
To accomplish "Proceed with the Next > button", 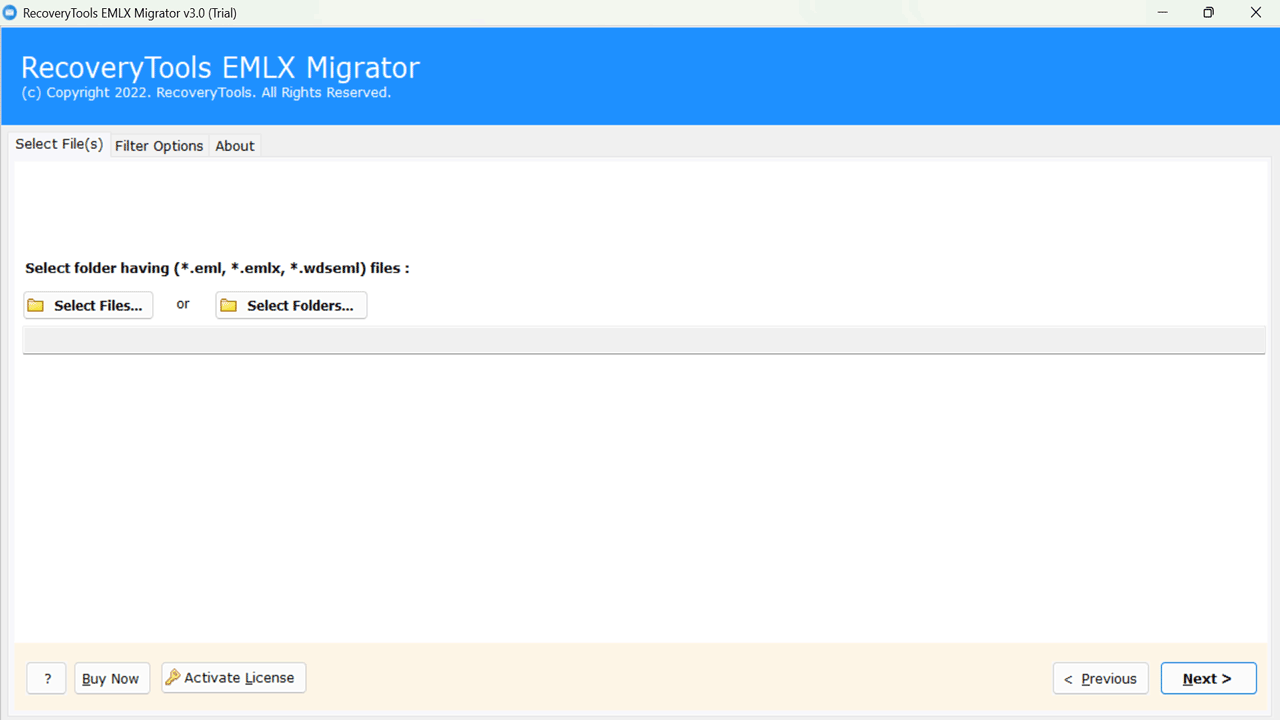I will [x=1209, y=678].
